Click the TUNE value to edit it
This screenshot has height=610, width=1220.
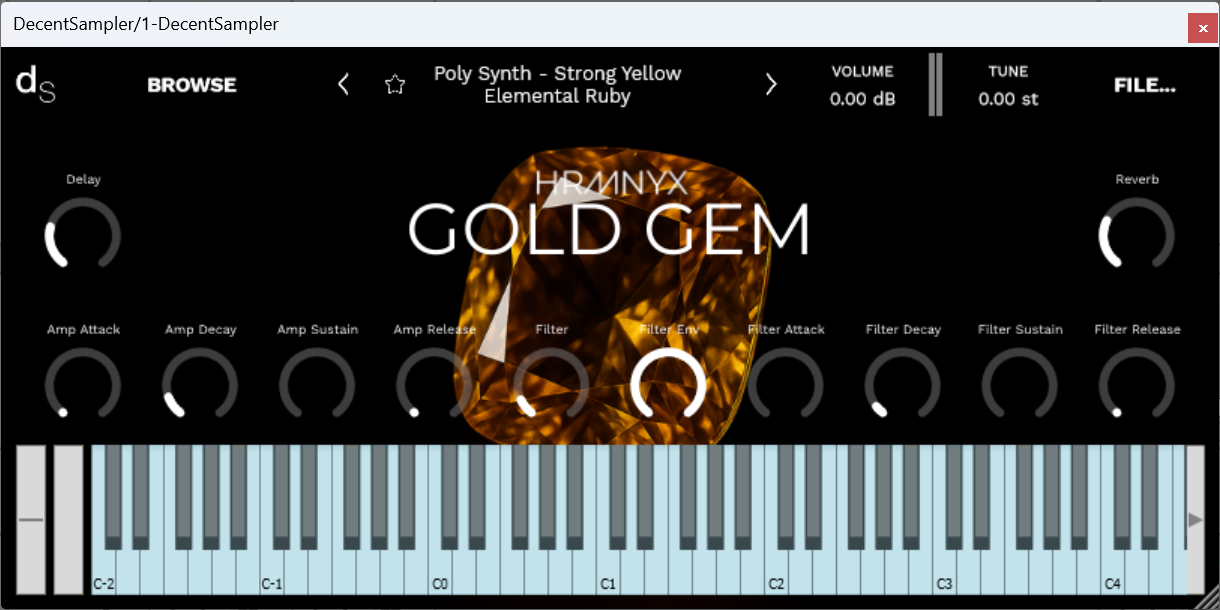1009,98
